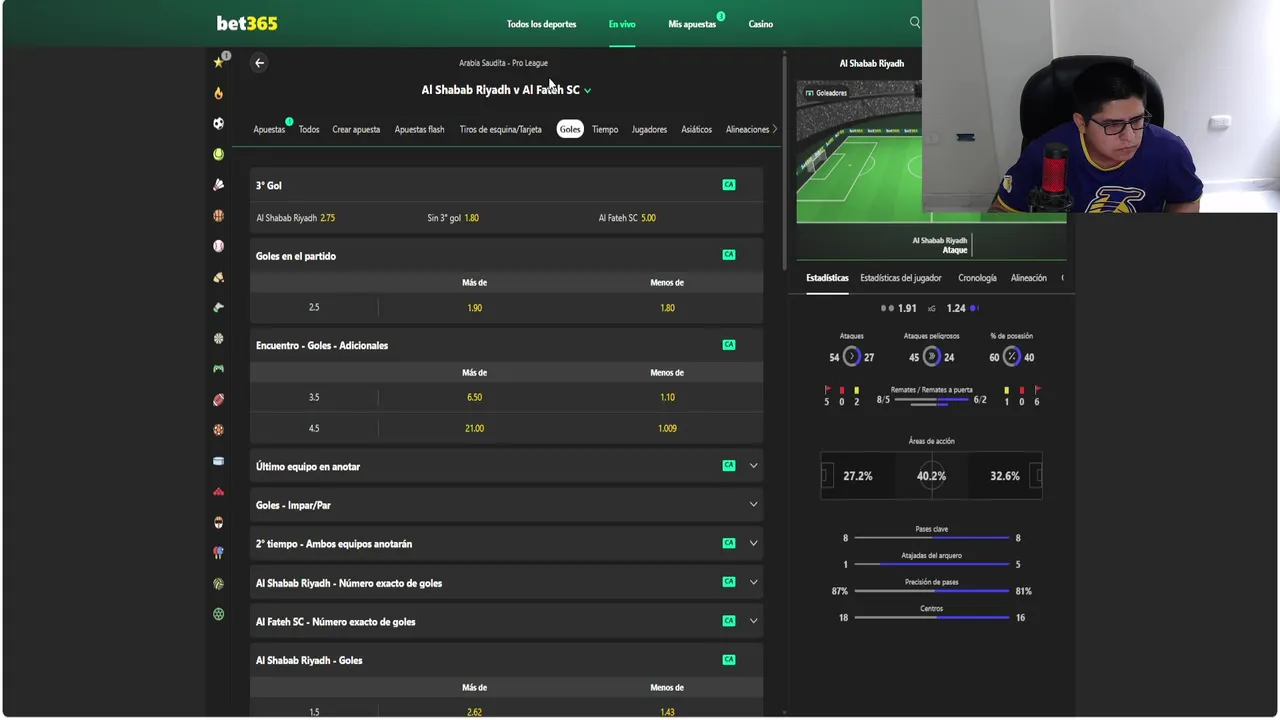
Task: Switch to the Tiempo tab
Action: tap(605, 129)
